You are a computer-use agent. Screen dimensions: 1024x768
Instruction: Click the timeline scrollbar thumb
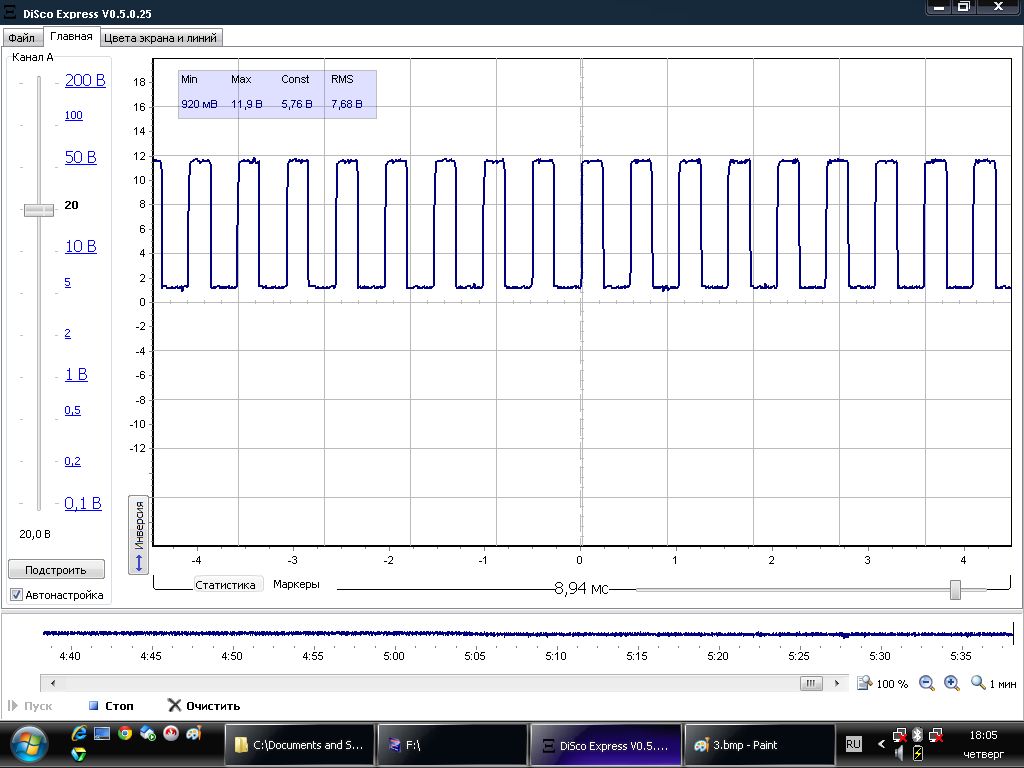point(810,683)
